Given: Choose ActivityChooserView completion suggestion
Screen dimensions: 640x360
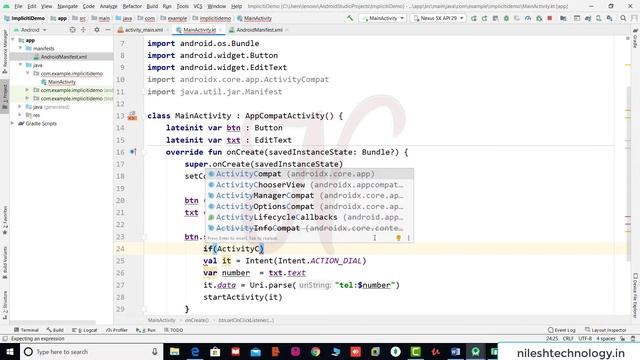Looking at the screenshot, I should (309, 184).
